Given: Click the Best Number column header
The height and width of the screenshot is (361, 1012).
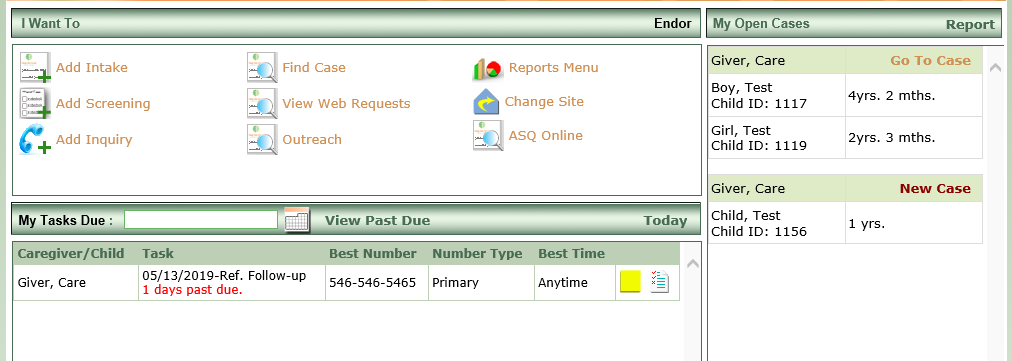Looking at the screenshot, I should pos(373,254).
